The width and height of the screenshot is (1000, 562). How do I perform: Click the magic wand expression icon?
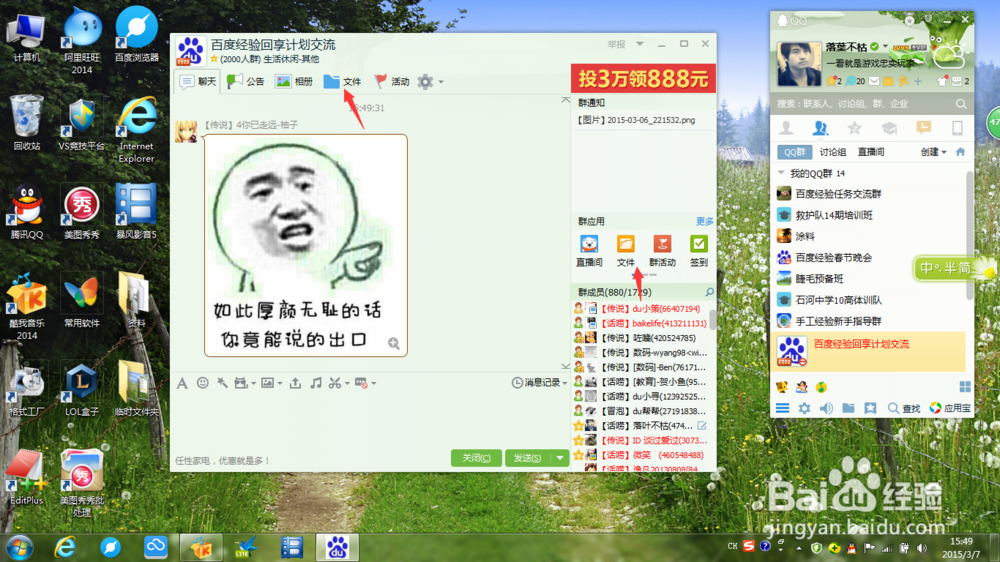point(222,383)
